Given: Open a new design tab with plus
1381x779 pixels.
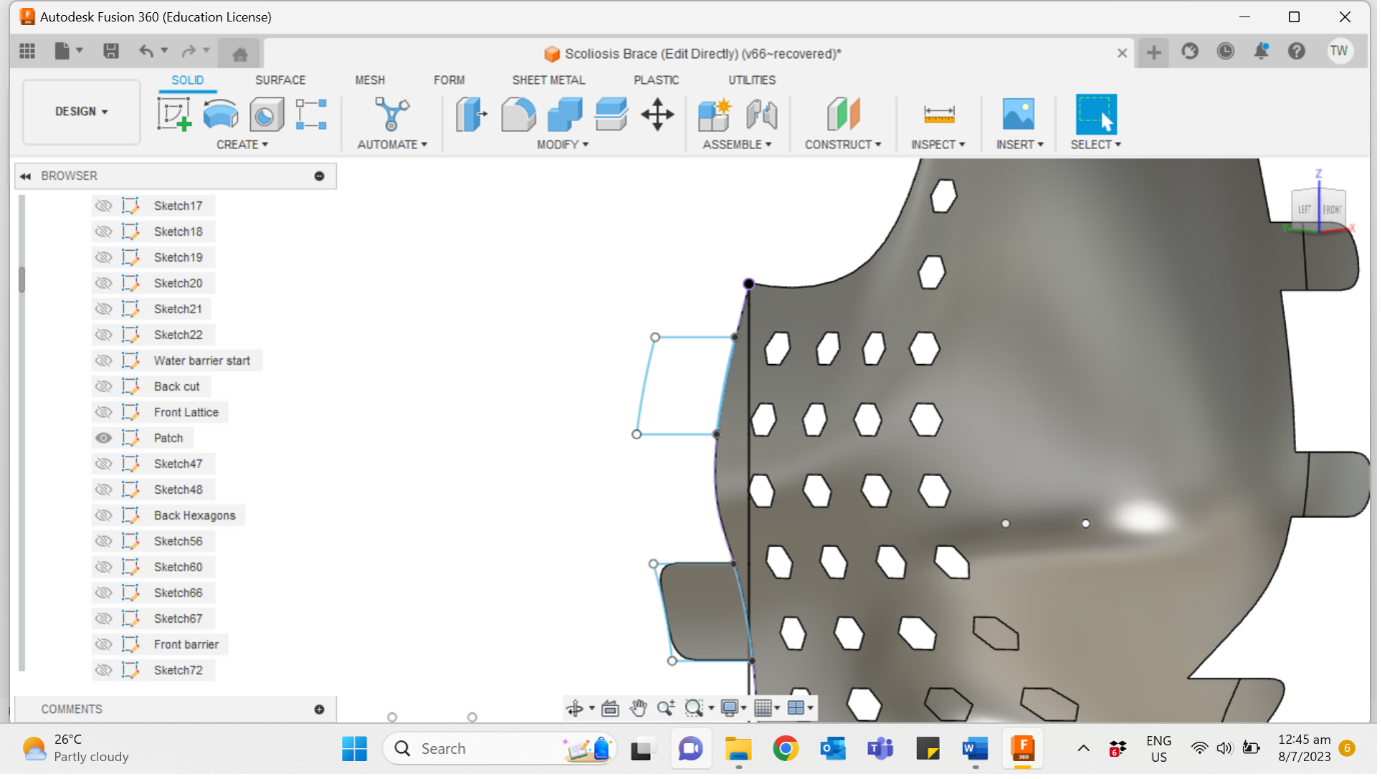Looking at the screenshot, I should click(x=1154, y=53).
